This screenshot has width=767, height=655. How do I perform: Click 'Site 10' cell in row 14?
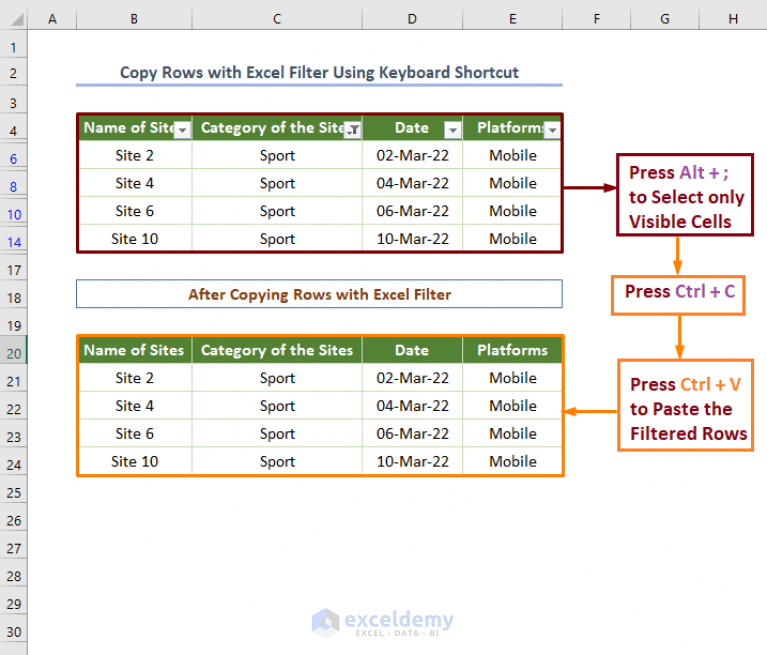(x=135, y=239)
